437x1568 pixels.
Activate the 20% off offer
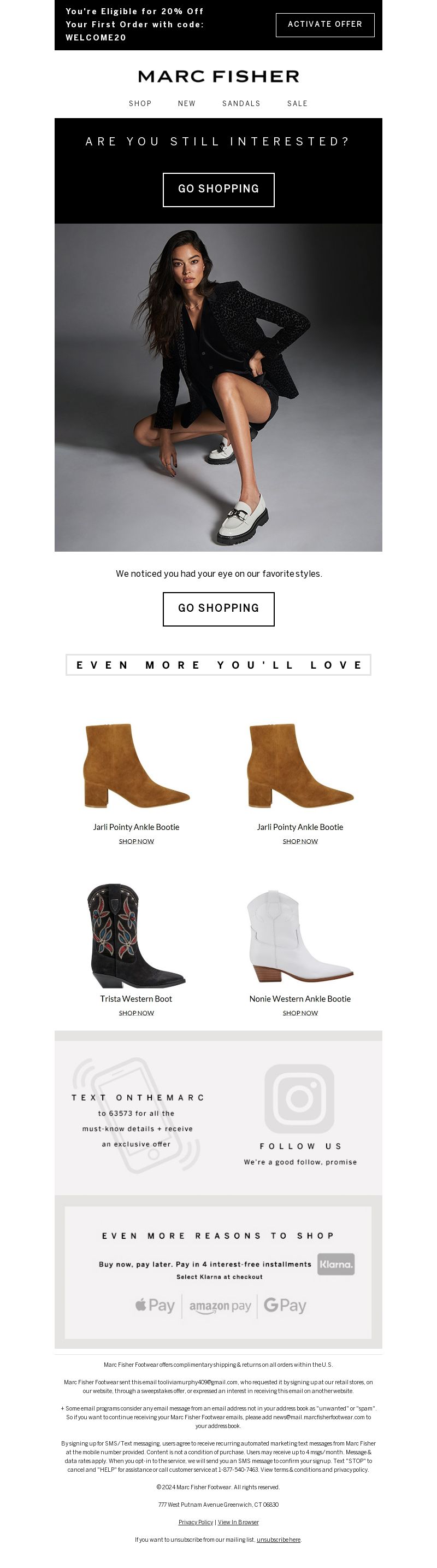coord(325,25)
